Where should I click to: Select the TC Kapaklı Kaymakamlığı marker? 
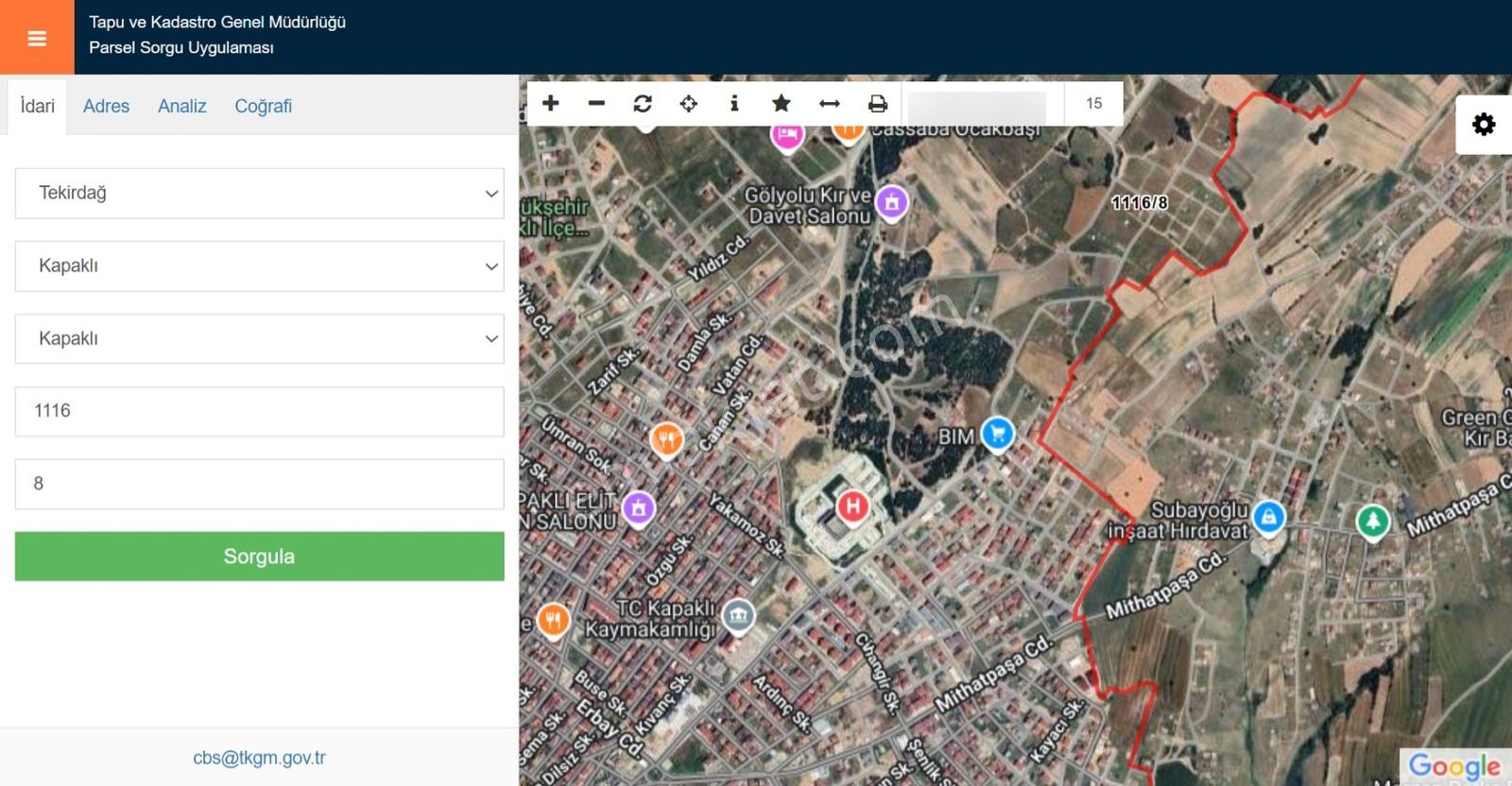coord(739,617)
